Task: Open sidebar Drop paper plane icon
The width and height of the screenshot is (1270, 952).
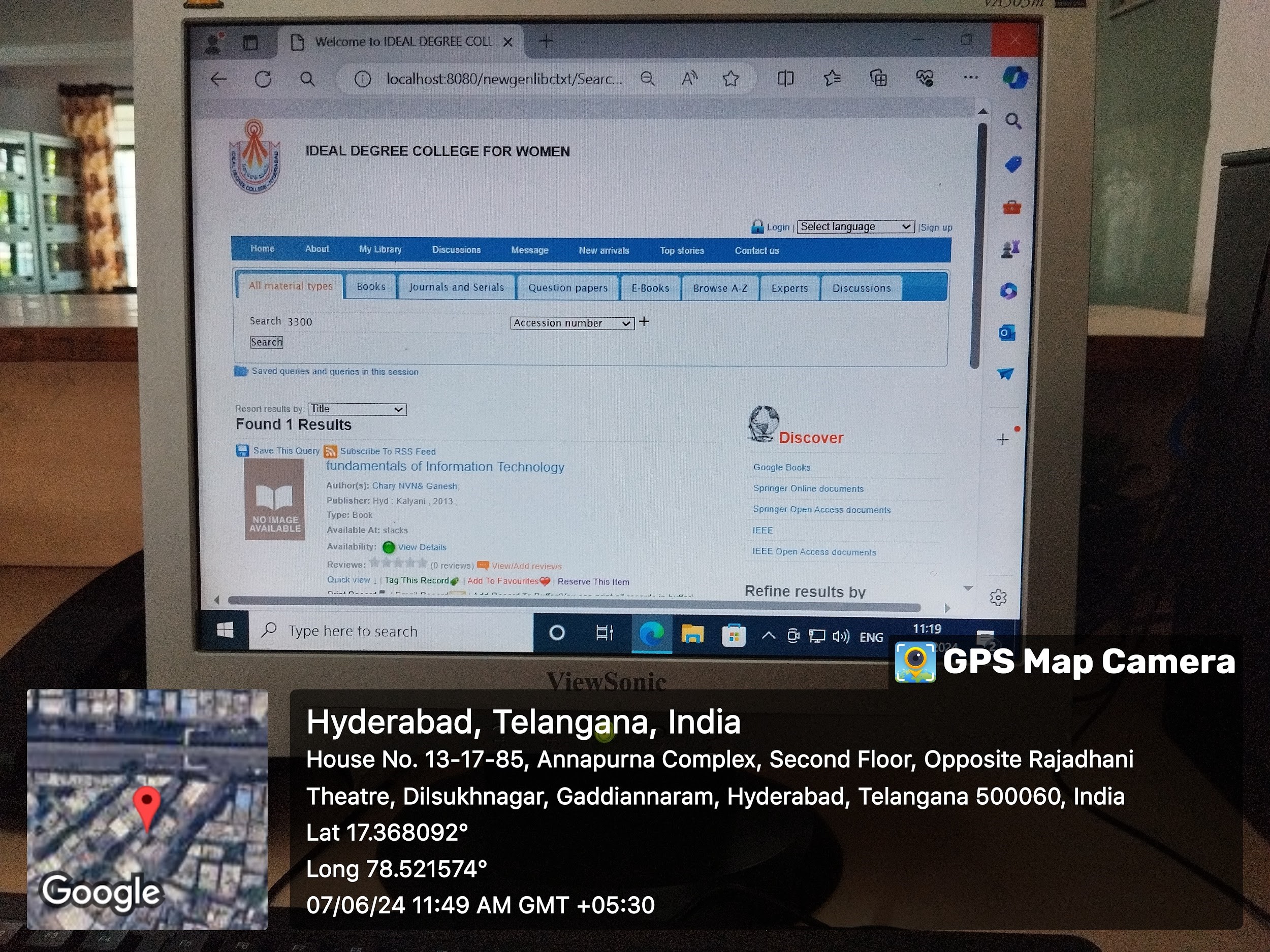Action: [1005, 374]
